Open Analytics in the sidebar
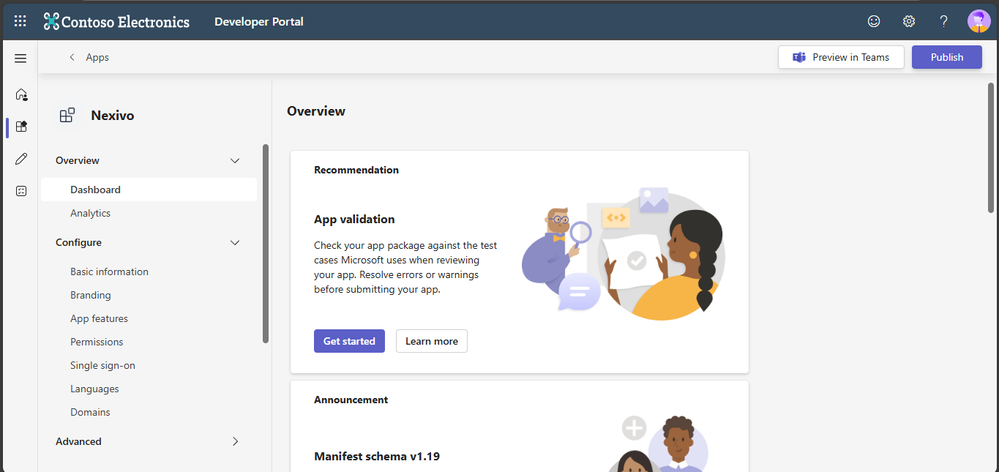The image size is (999, 472). click(x=90, y=213)
